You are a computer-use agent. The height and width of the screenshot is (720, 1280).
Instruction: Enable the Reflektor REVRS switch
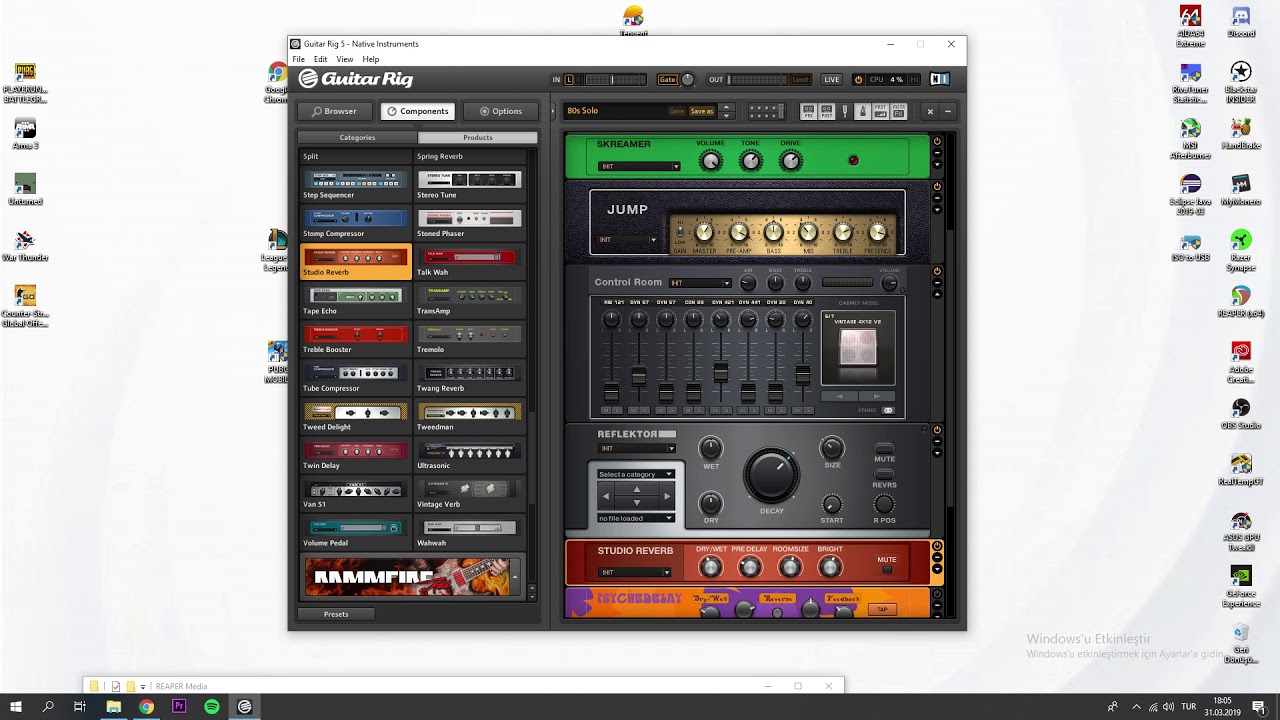(x=884, y=475)
